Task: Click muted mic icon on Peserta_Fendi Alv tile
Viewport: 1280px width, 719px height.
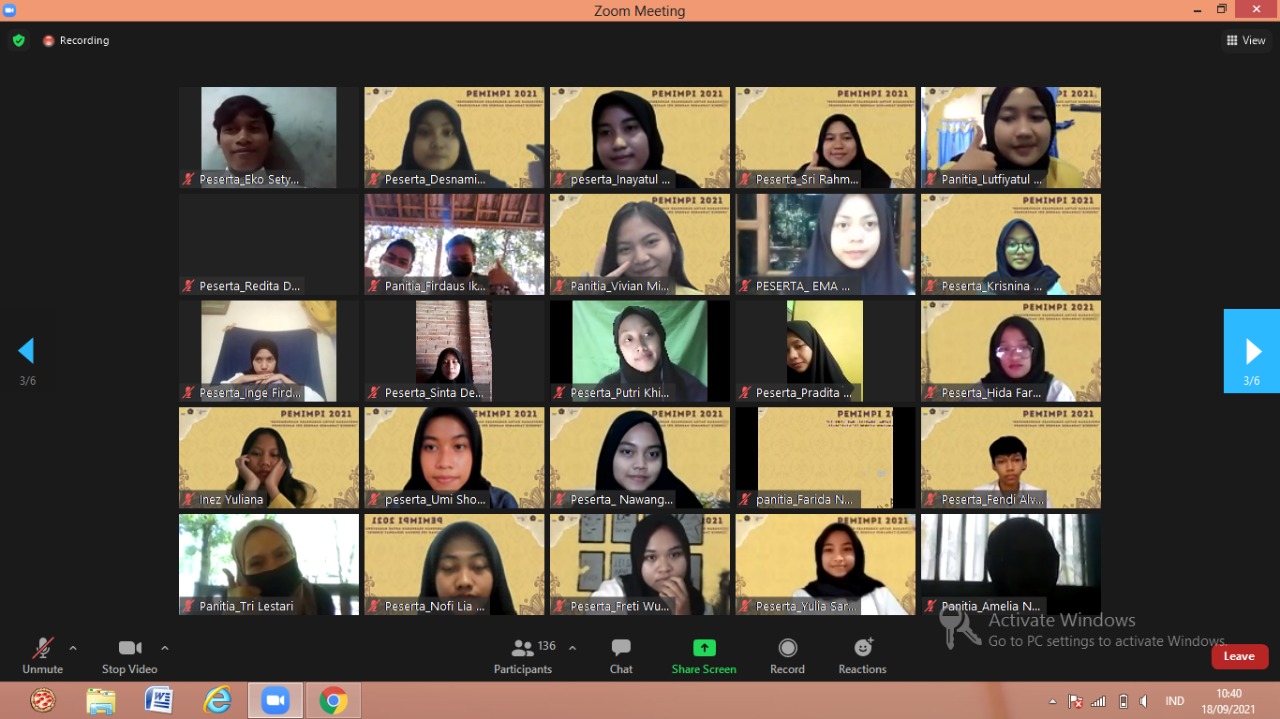Action: pos(930,499)
